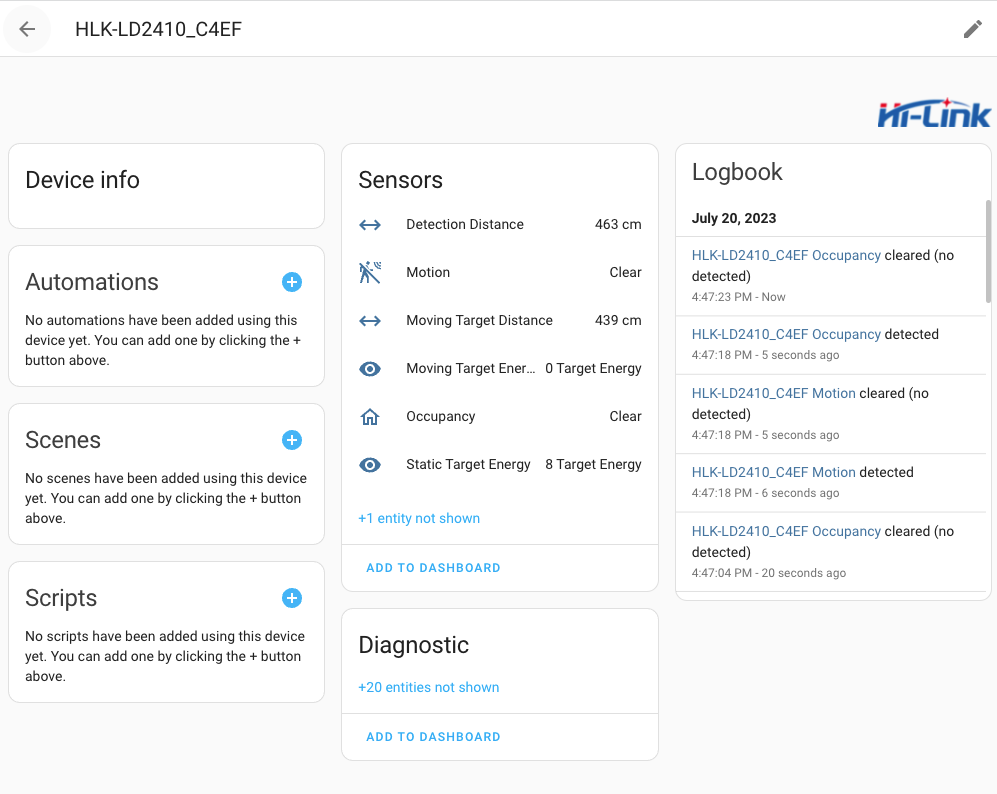Select the Motion sensor icon

[x=370, y=272]
